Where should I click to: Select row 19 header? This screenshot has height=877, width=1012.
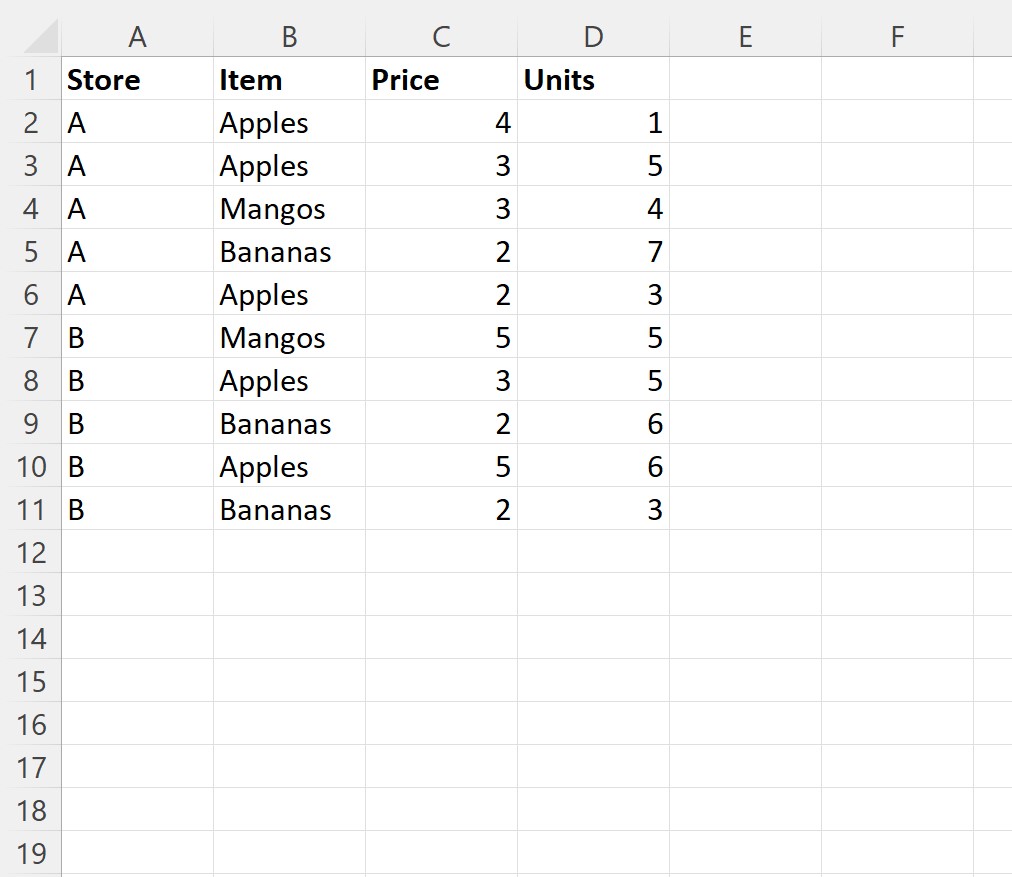[x=30, y=854]
